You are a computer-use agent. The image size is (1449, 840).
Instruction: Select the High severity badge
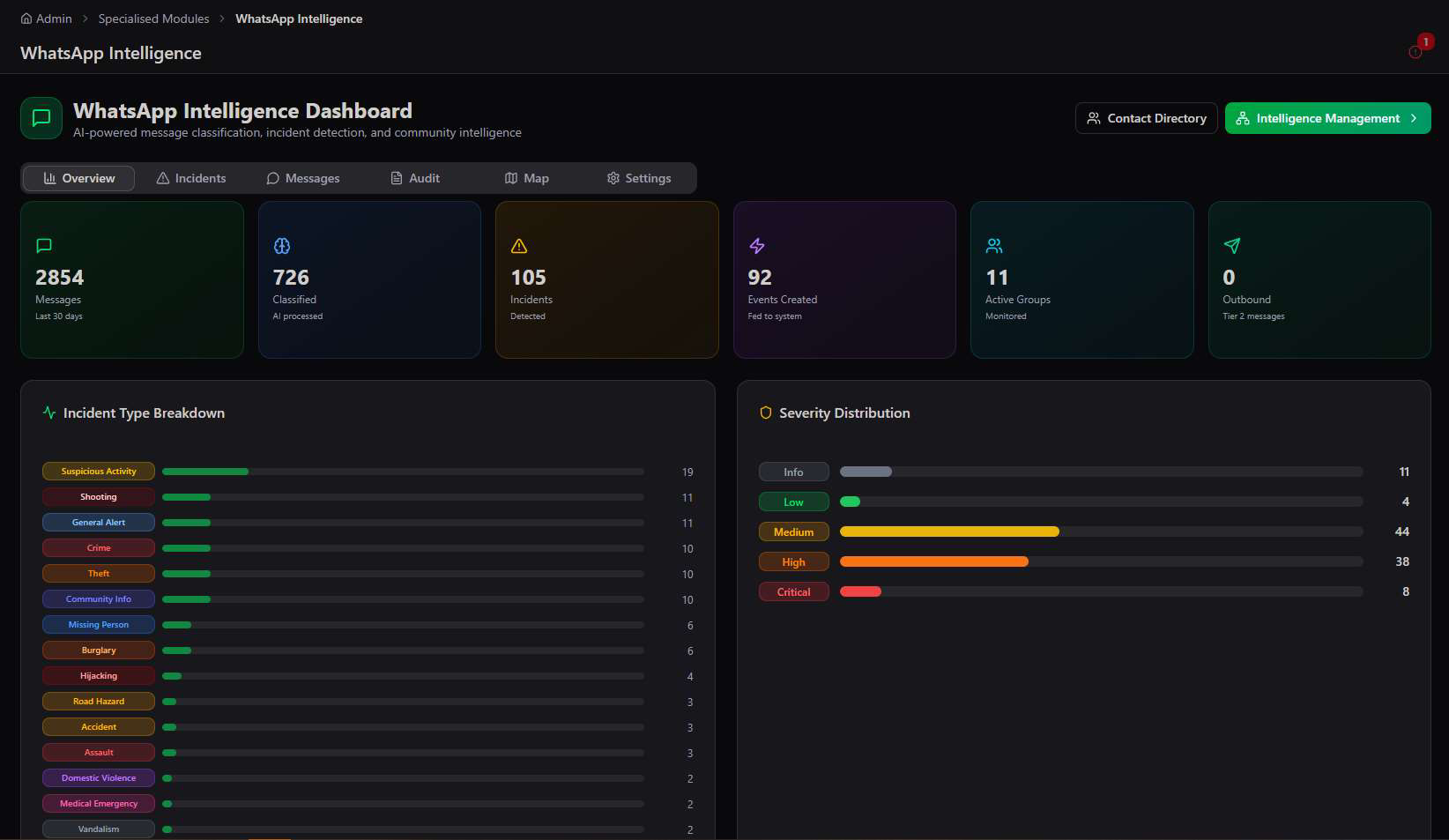(794, 562)
